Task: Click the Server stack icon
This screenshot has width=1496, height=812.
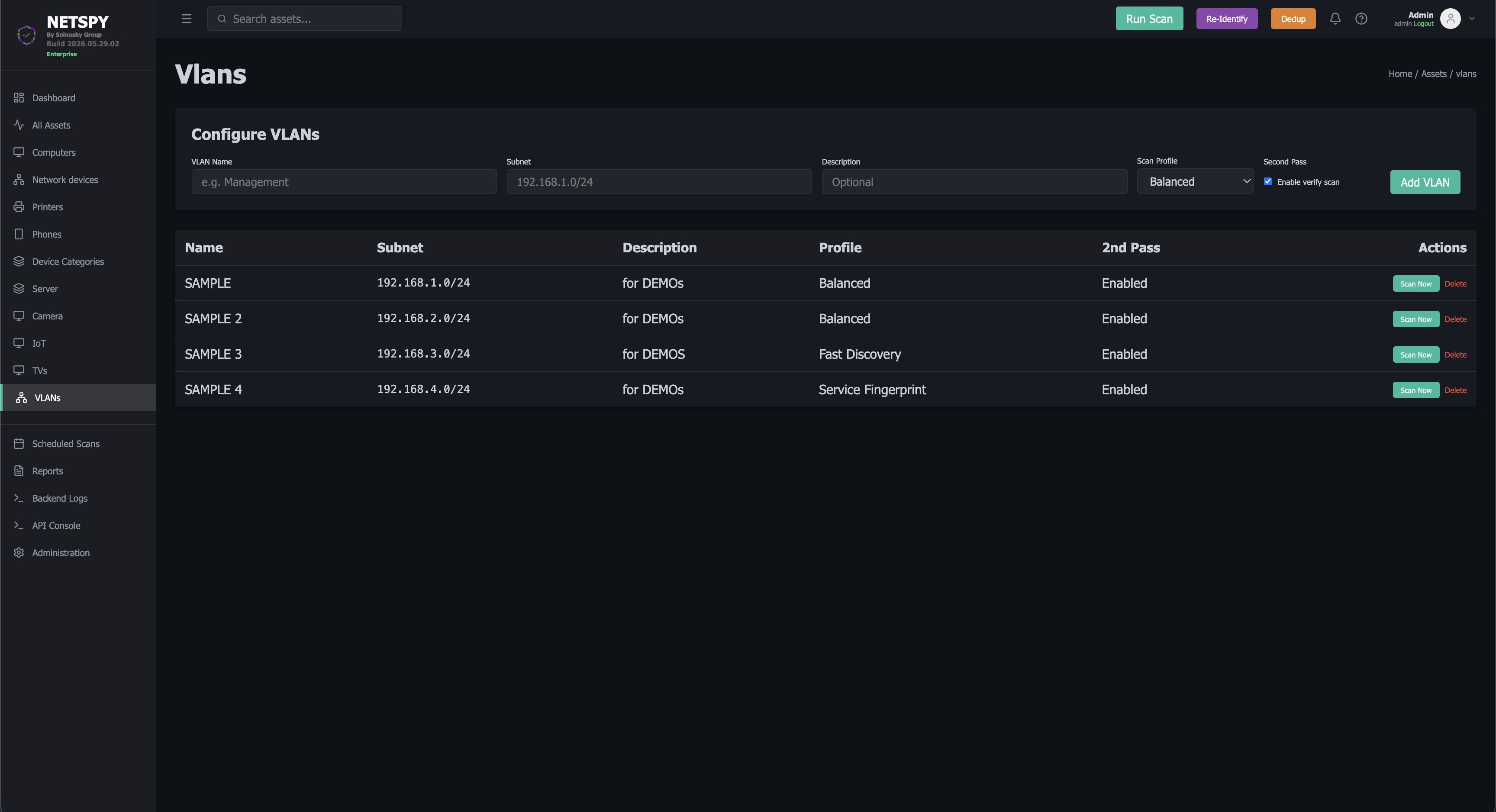Action: [x=19, y=289]
